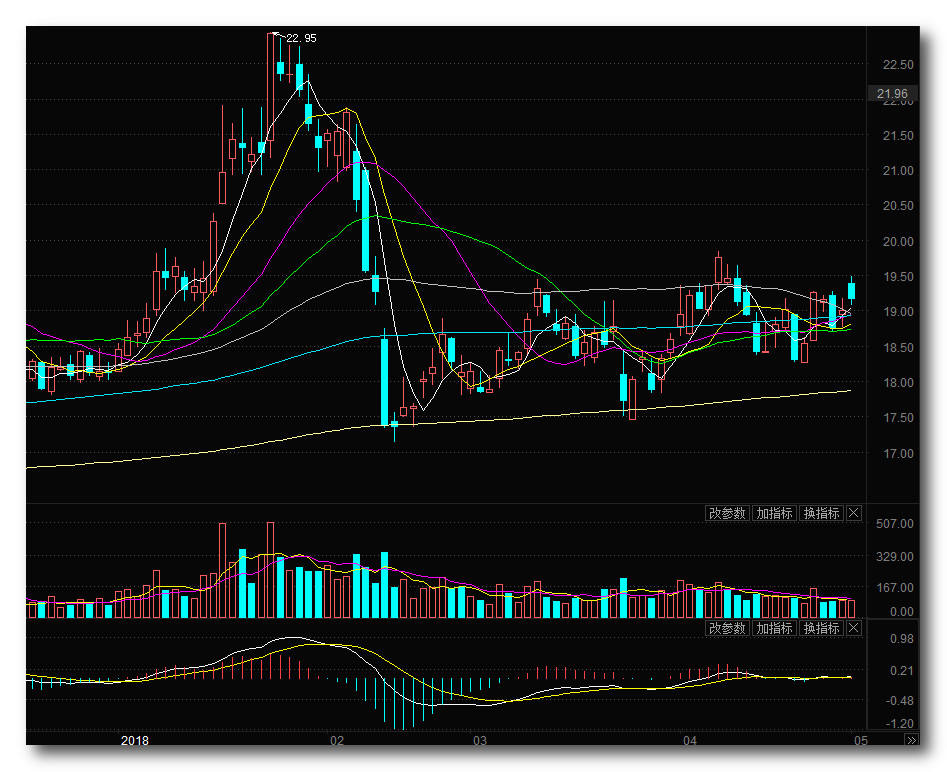Click the -1.20 label on the MACD axis
This screenshot has width=947, height=772.
[x=898, y=723]
